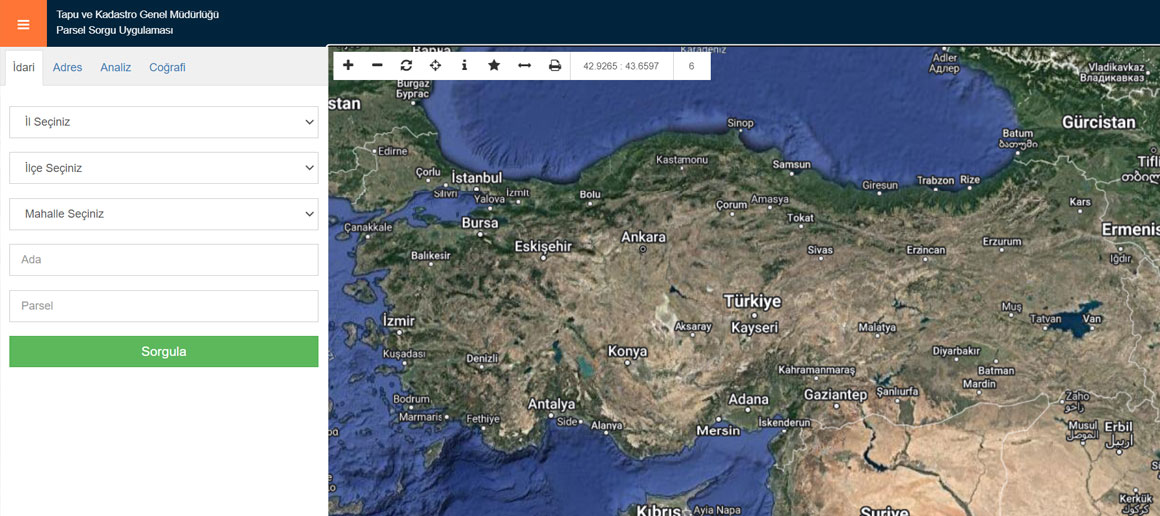Switch to the Adres tab
The height and width of the screenshot is (516, 1160).
(67, 68)
